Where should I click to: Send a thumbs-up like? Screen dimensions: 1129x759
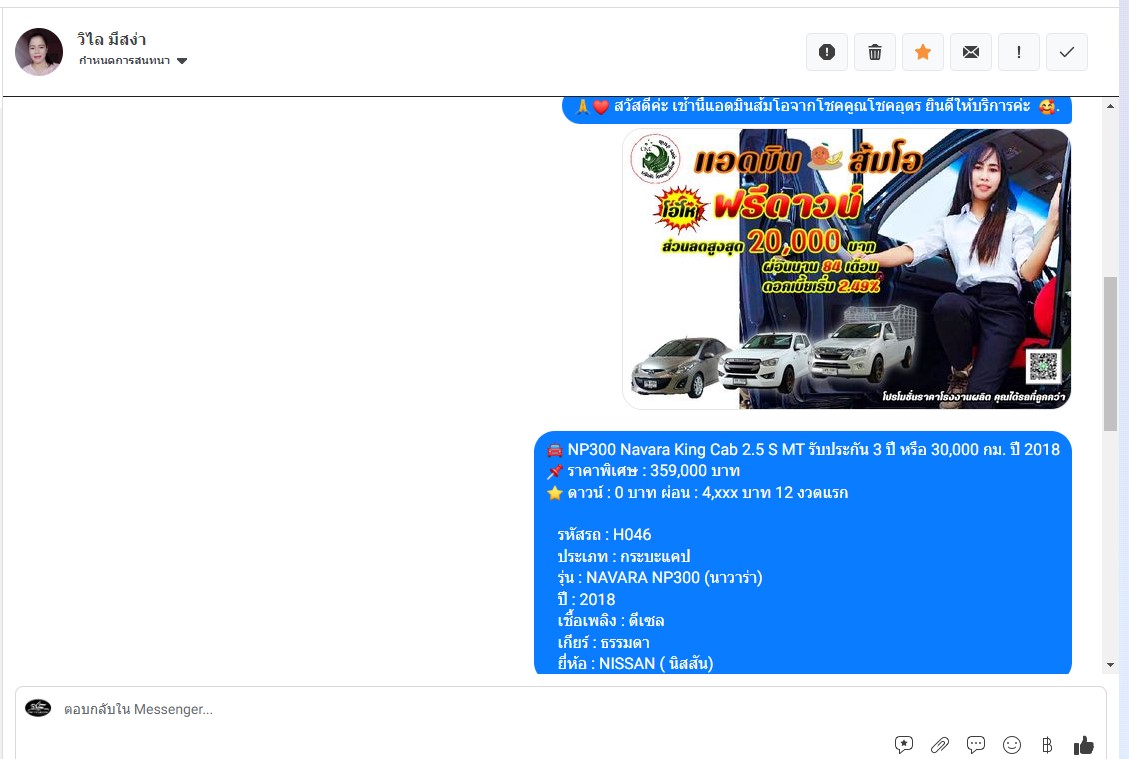1084,745
